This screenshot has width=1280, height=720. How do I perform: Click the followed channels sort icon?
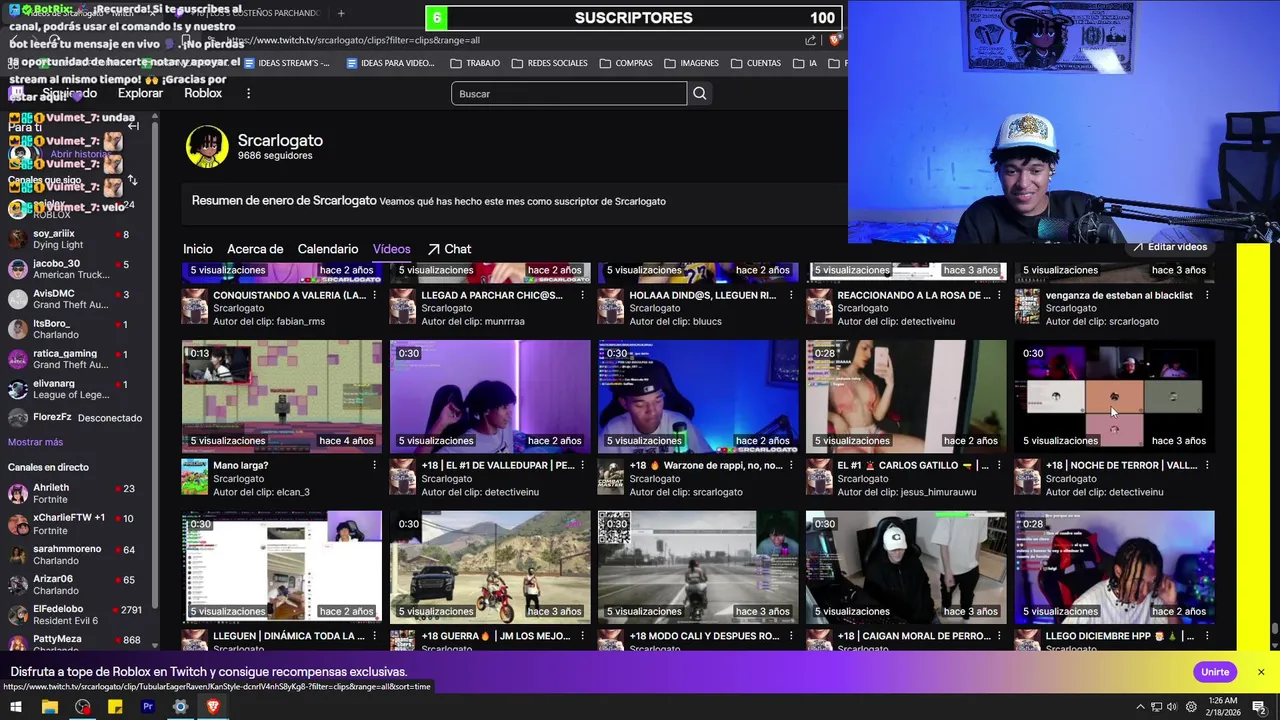pyautogui.click(x=132, y=181)
